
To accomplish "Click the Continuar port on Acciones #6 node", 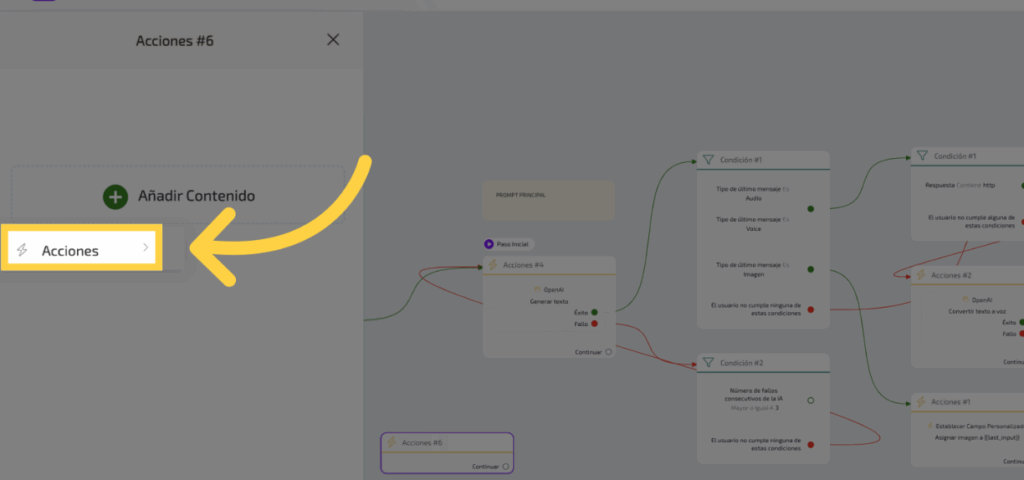I will pyautogui.click(x=506, y=466).
